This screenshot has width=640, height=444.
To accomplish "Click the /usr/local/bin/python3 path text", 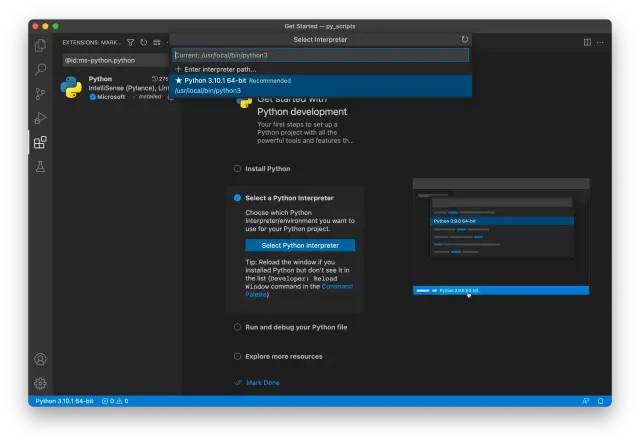I will pos(208,91).
